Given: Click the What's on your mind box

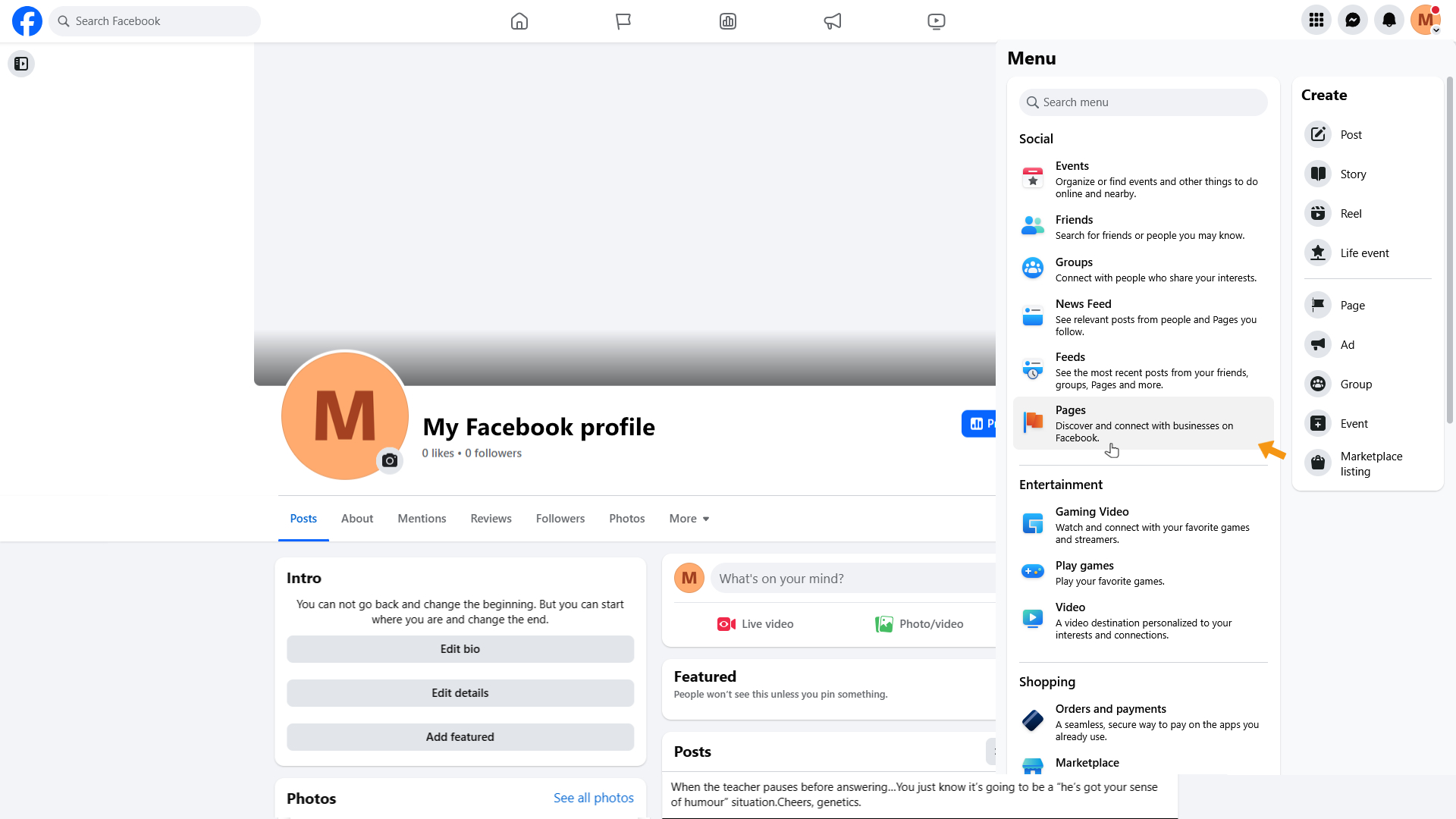Looking at the screenshot, I should (853, 579).
